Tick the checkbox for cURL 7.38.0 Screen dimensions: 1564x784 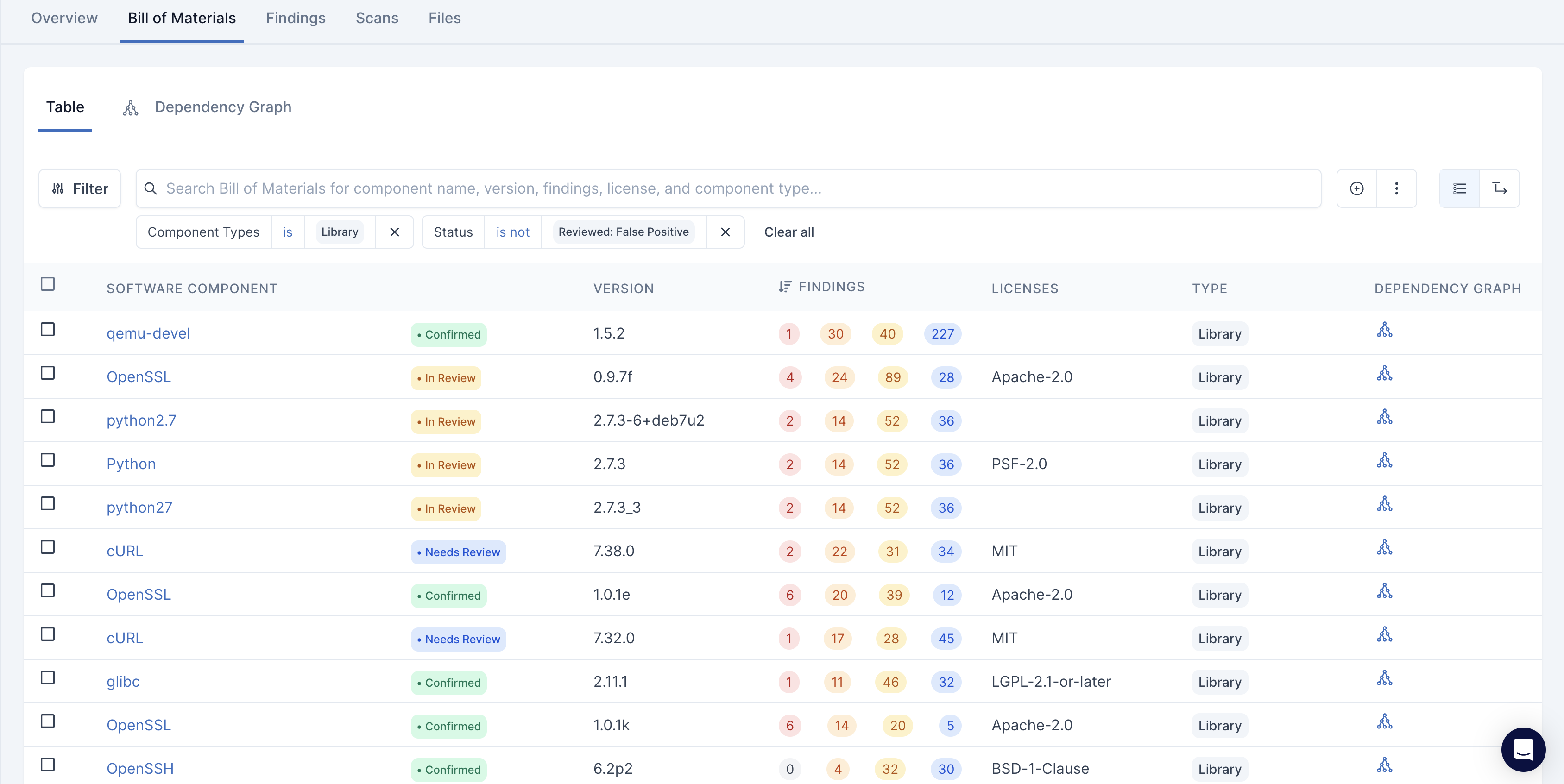[47, 547]
